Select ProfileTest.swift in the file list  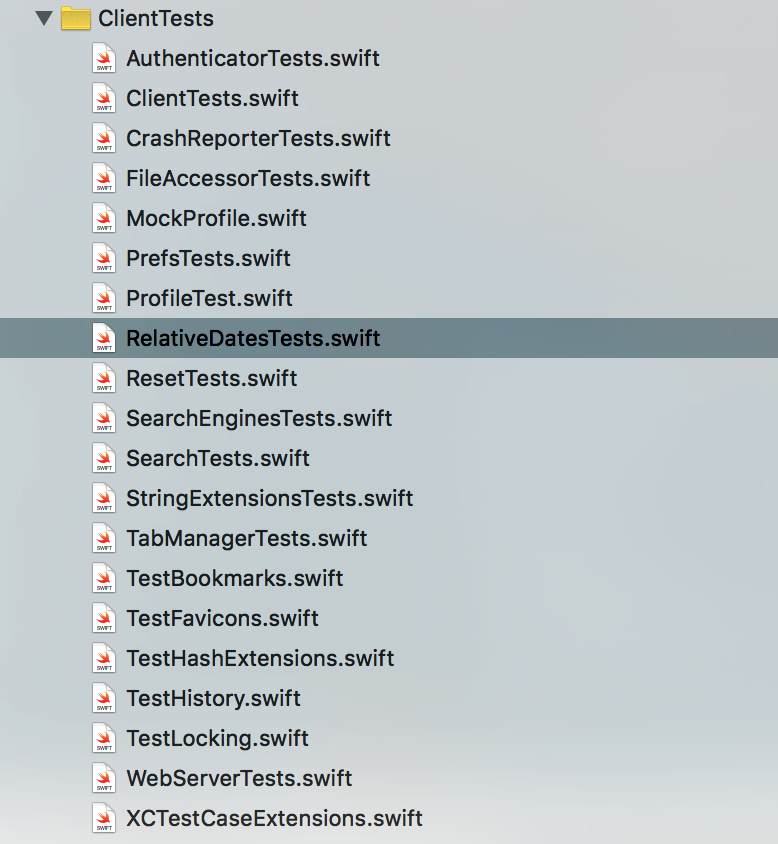tap(209, 298)
